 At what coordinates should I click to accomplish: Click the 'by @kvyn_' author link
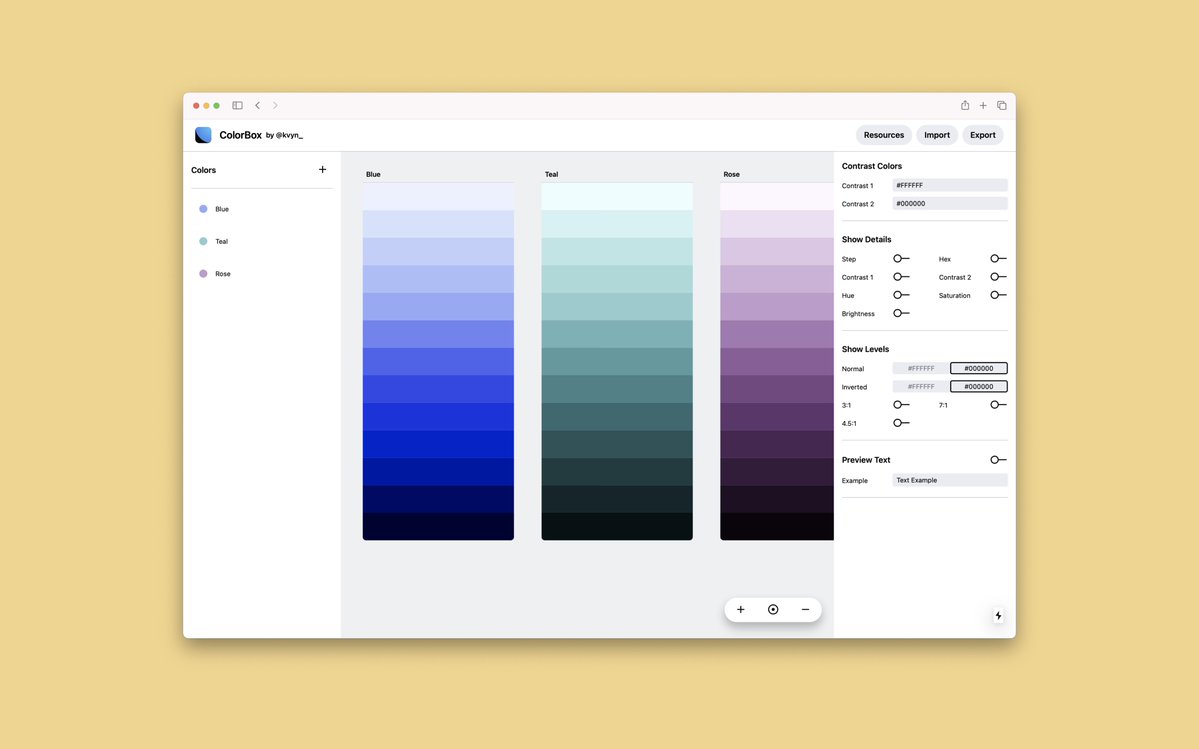[x=284, y=135]
